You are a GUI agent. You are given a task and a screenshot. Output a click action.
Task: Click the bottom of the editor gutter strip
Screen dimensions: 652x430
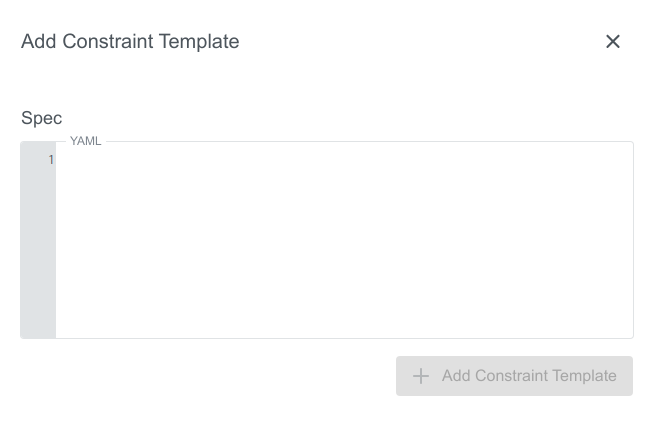(38, 328)
